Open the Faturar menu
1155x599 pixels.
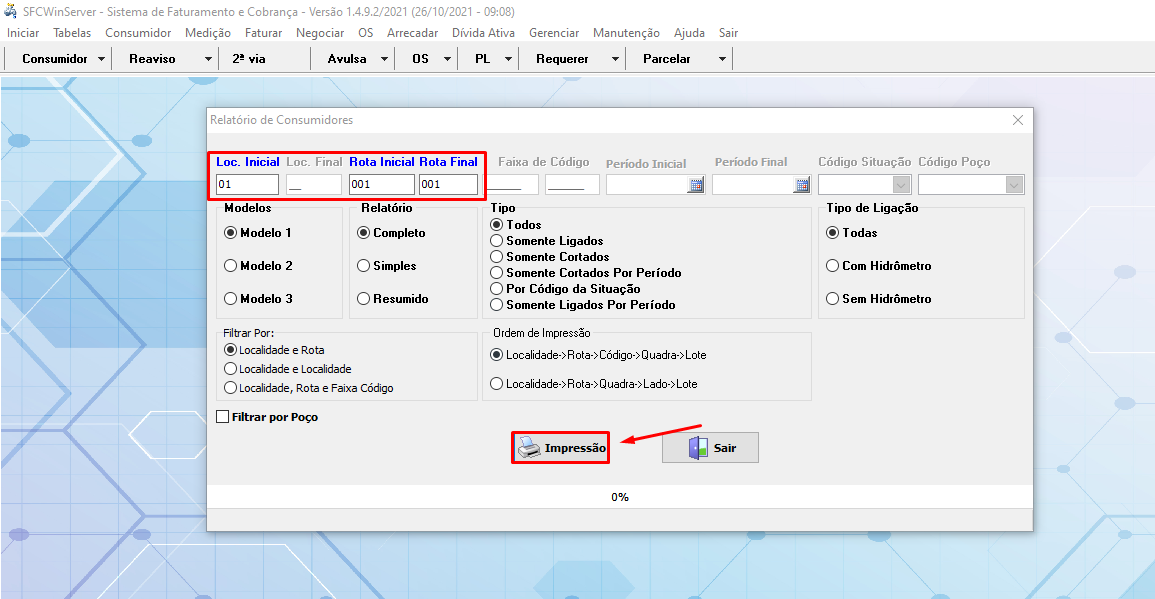tap(263, 33)
